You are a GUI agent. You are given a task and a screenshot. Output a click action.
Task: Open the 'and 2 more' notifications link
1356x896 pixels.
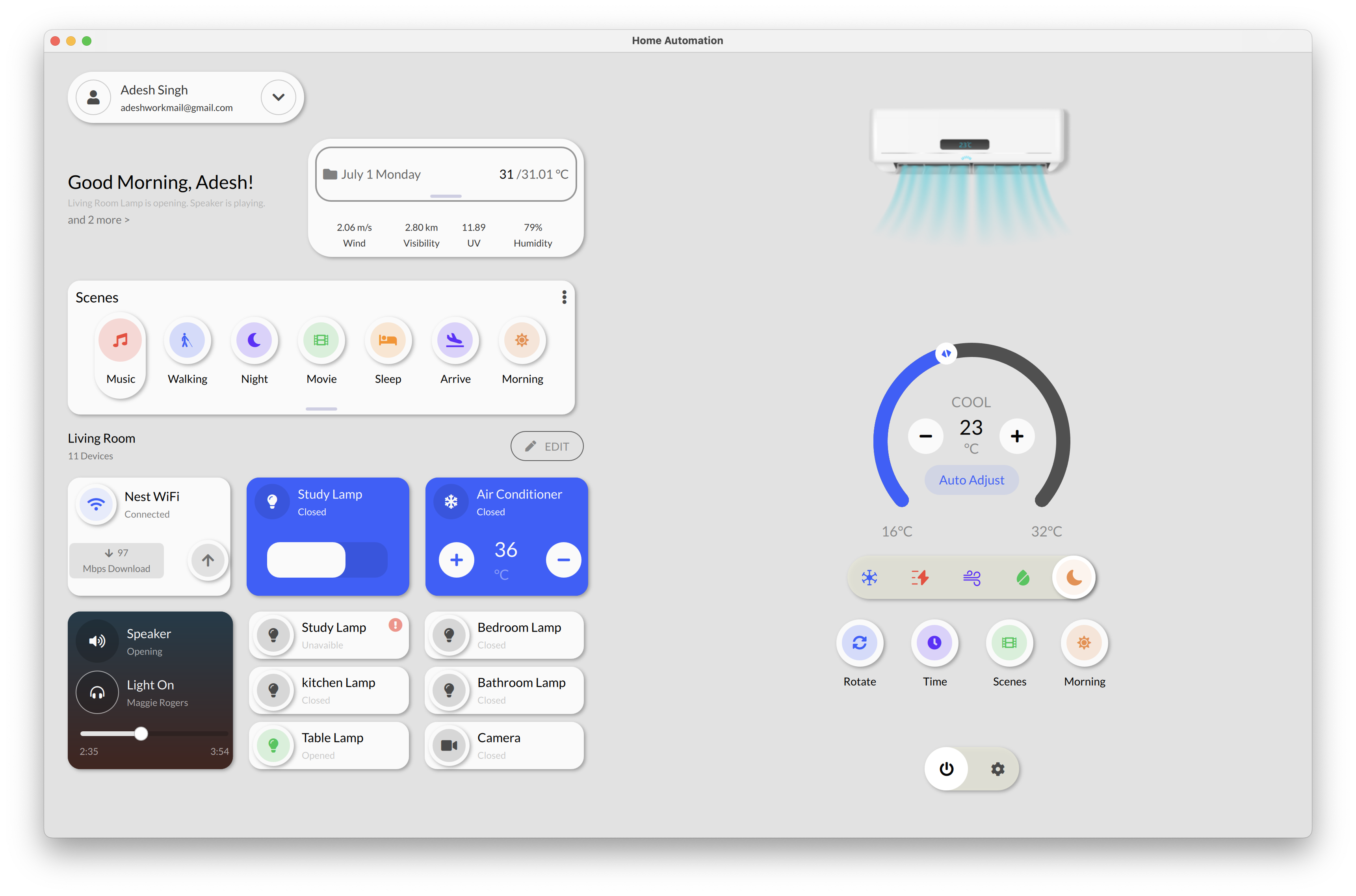click(98, 219)
